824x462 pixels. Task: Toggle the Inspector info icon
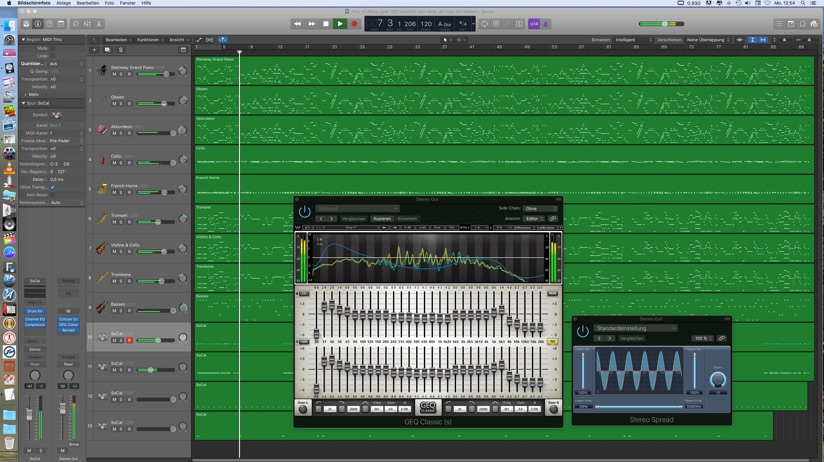38,24
